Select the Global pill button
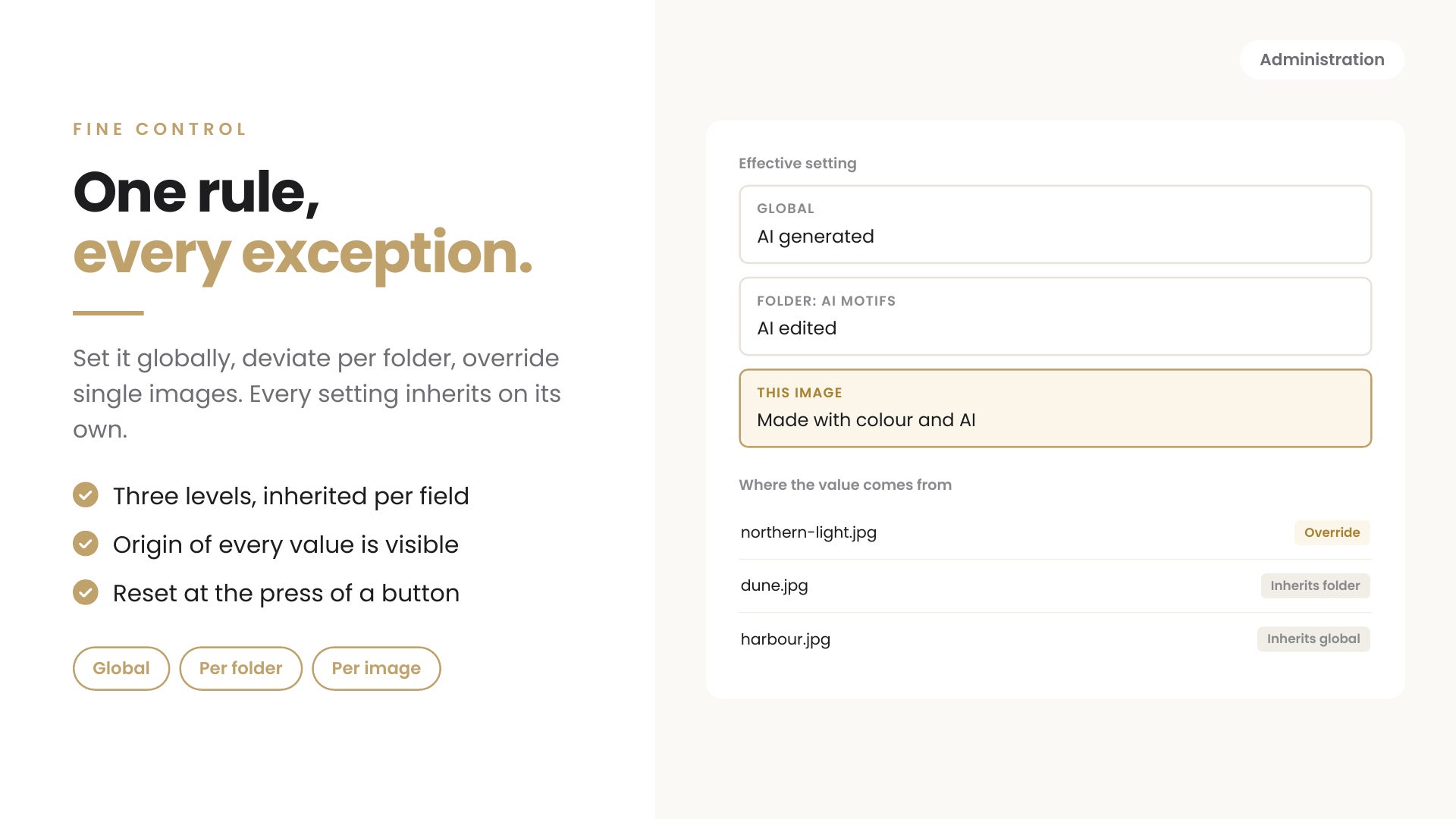The width and height of the screenshot is (1456, 819). (121, 668)
